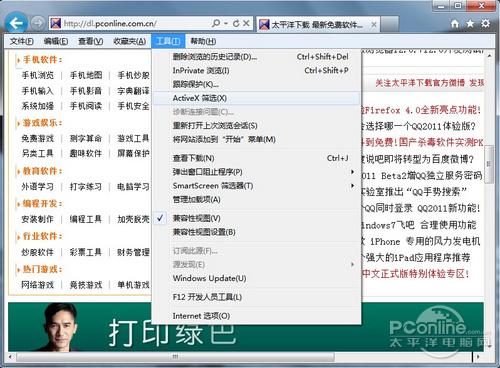Click the site favicon in address bar

click(55, 23)
